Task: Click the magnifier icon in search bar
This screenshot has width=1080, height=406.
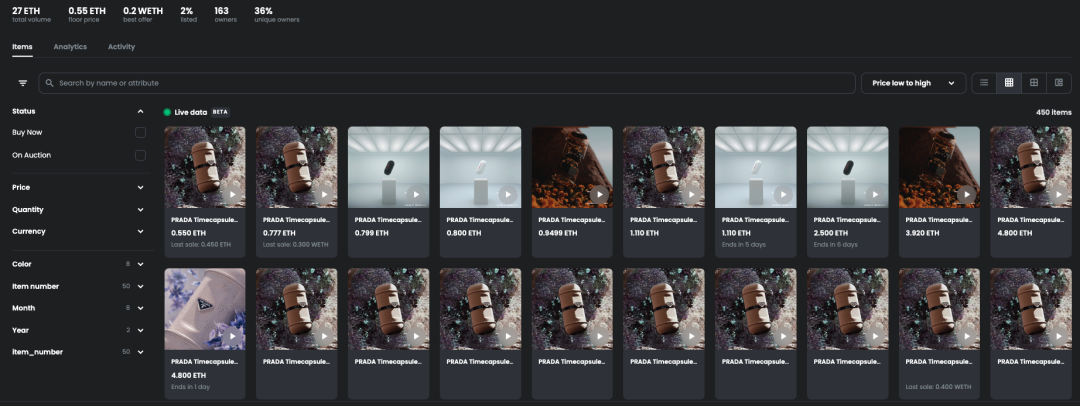Action: [x=50, y=83]
